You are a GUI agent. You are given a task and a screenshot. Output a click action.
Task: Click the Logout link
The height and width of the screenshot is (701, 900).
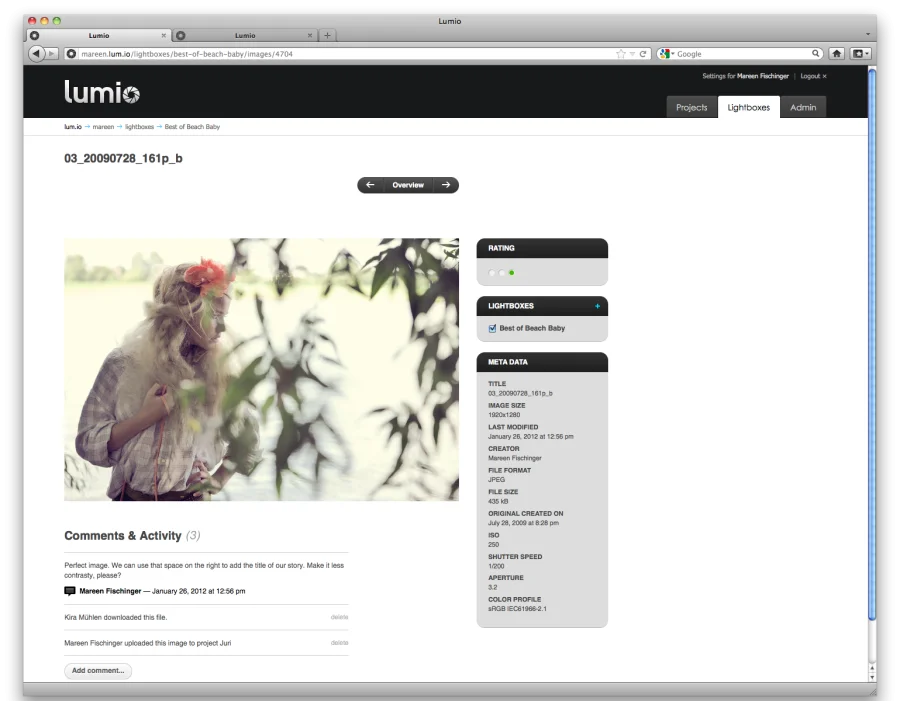812,76
